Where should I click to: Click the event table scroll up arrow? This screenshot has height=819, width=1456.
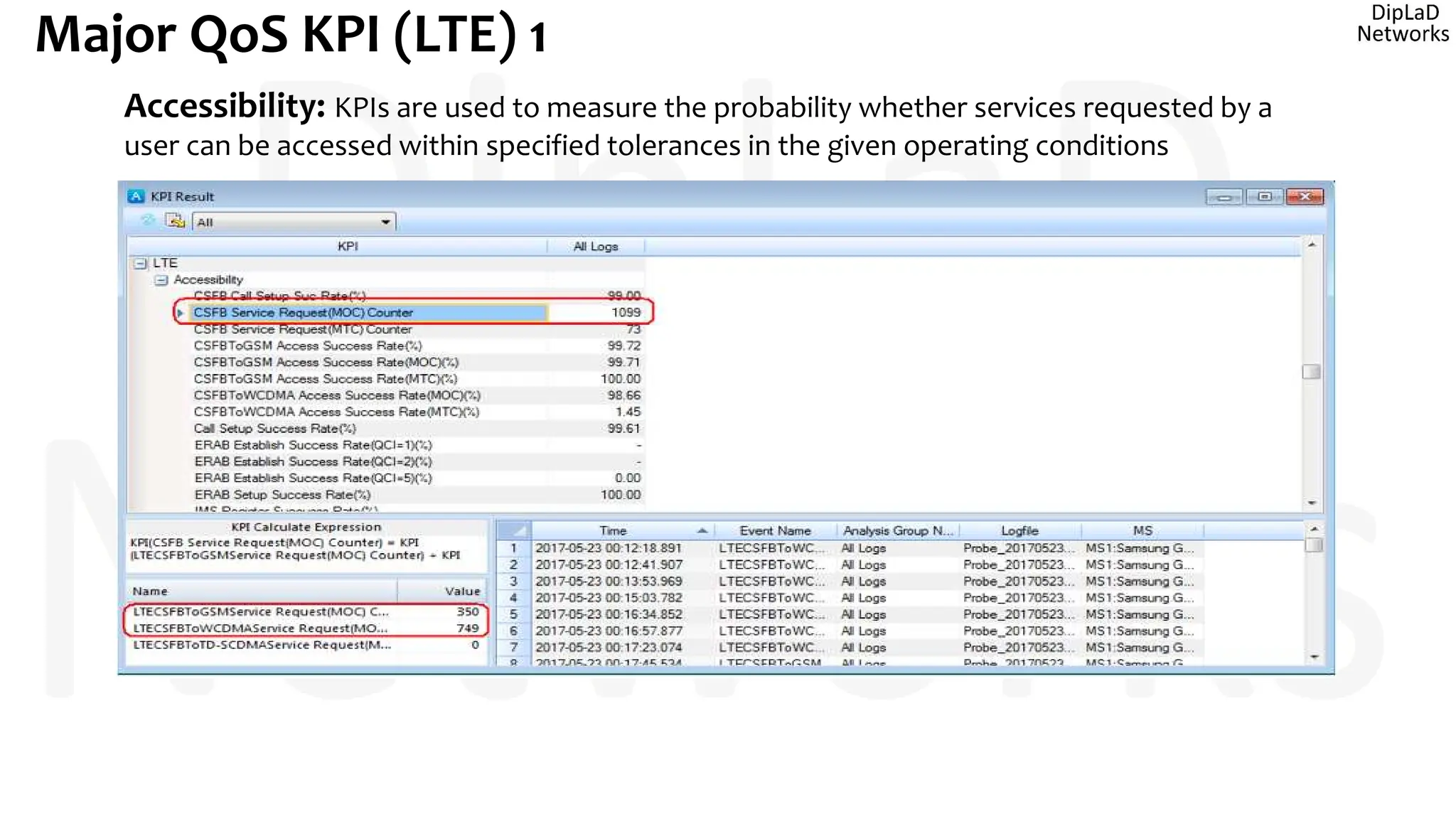(x=1315, y=529)
